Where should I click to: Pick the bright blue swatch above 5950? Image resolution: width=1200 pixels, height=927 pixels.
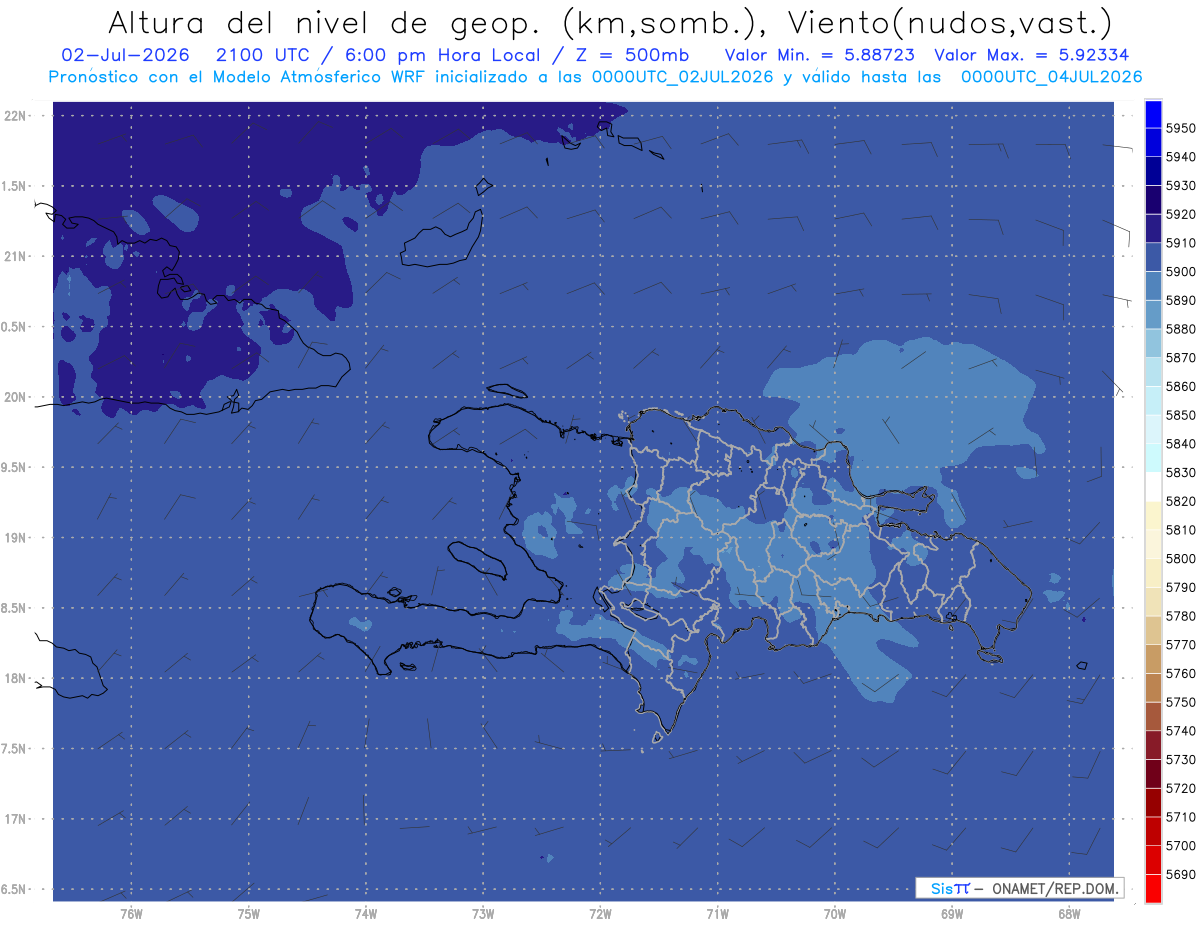tap(1152, 114)
